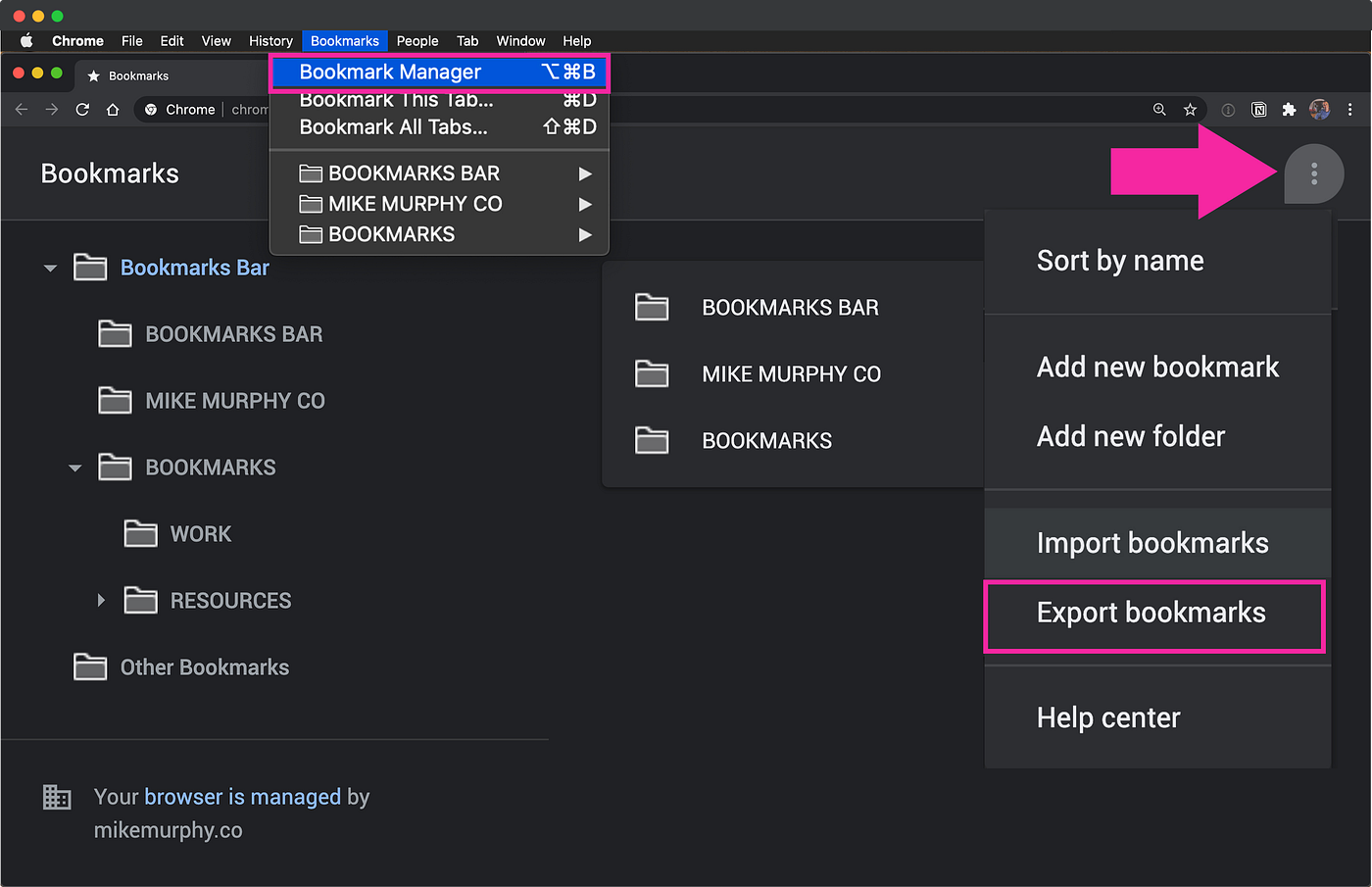Open the Notion extension icon

tap(1259, 109)
